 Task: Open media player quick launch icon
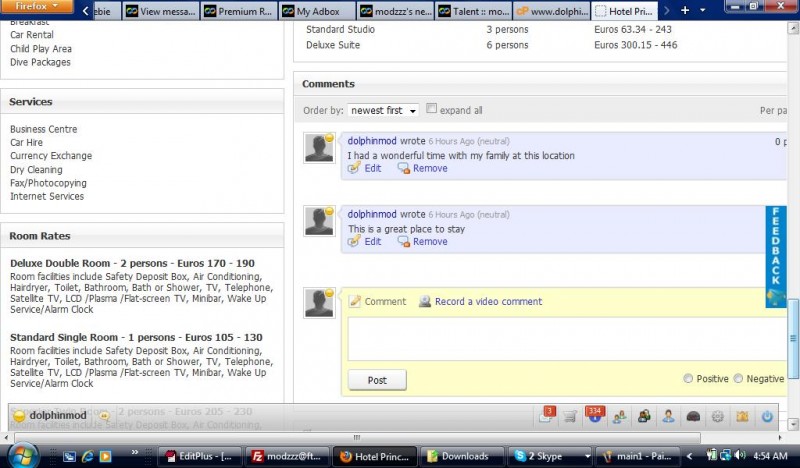coord(105,456)
